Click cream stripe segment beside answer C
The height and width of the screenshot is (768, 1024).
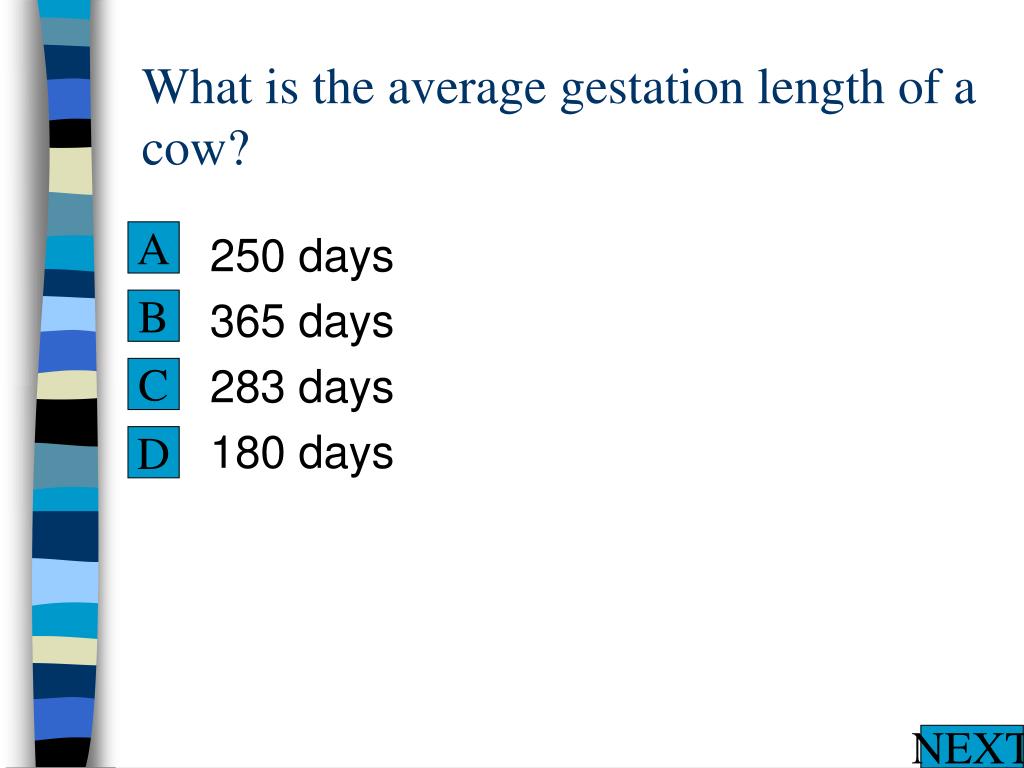coord(67,385)
